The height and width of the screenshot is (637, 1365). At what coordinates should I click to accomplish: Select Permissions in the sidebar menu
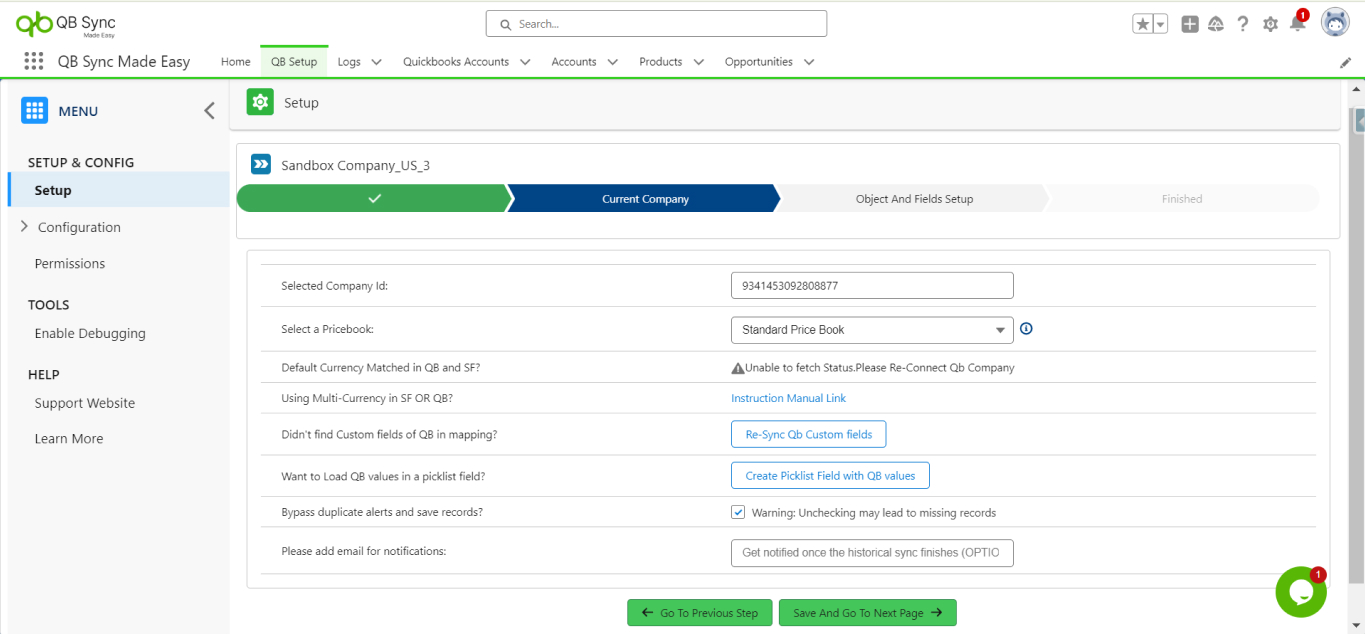coord(69,264)
